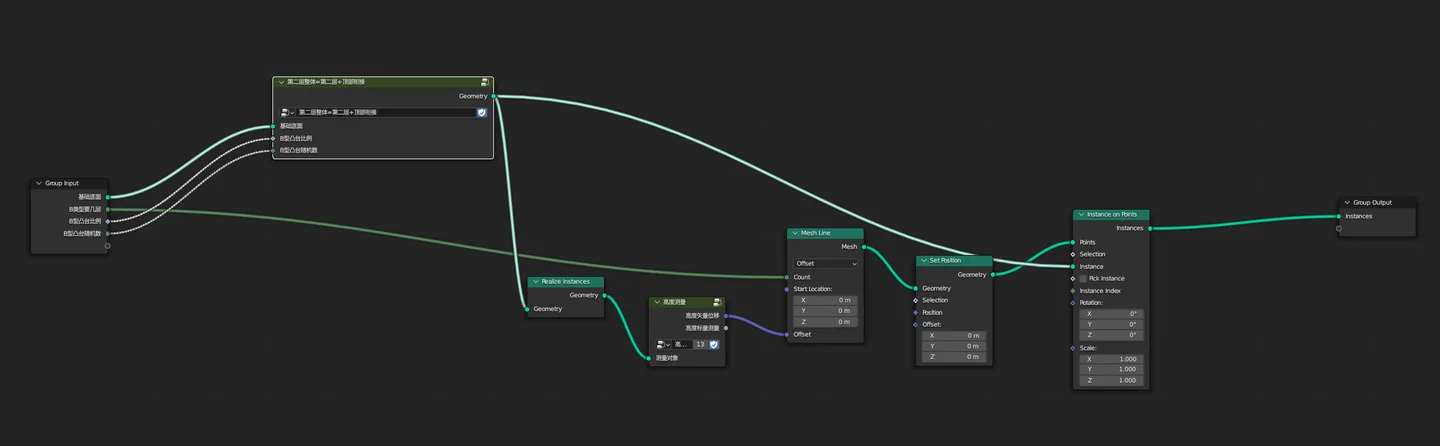Click Set Position Offset X field

pos(954,336)
